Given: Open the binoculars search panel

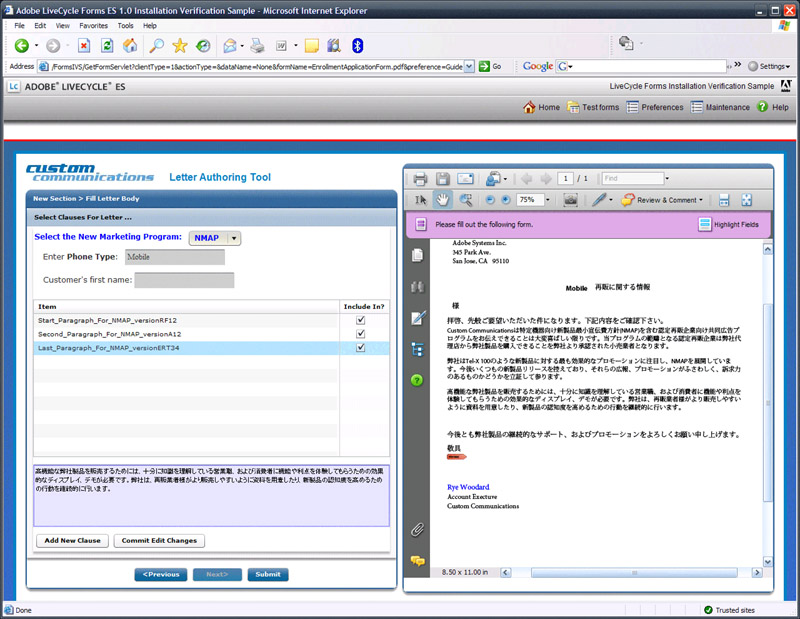Looking at the screenshot, I should [x=417, y=287].
